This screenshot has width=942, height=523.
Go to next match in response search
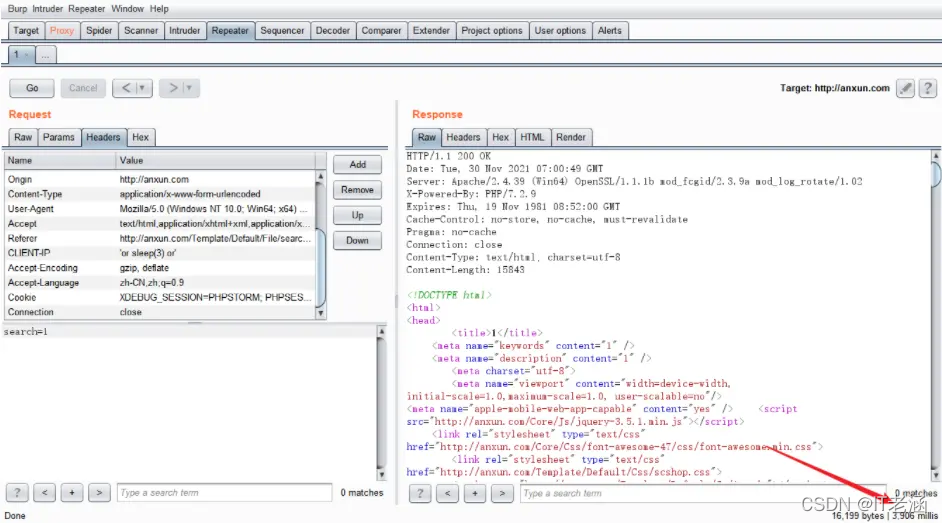tap(502, 494)
